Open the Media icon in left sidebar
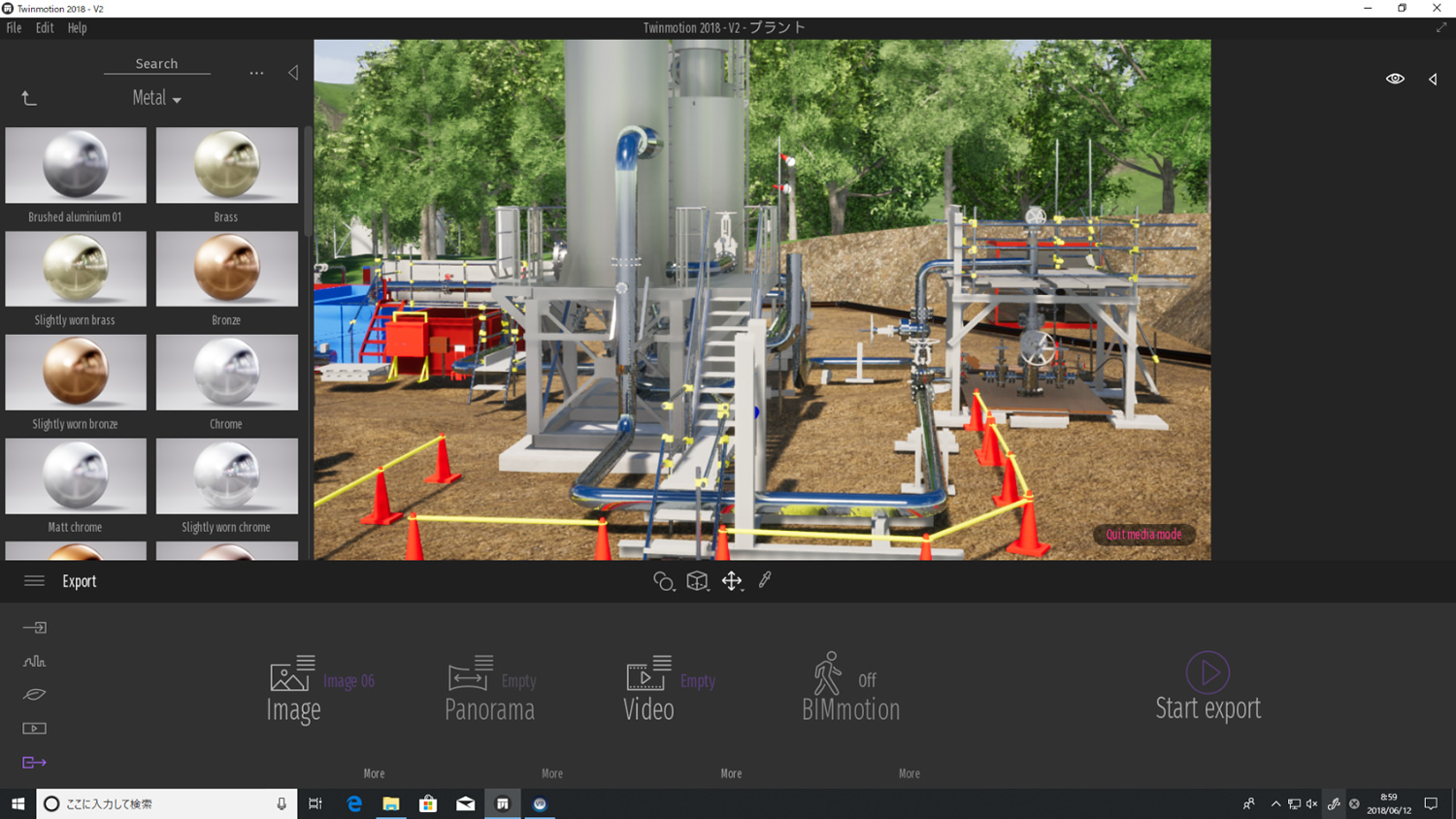The width and height of the screenshot is (1456, 819). 34,729
